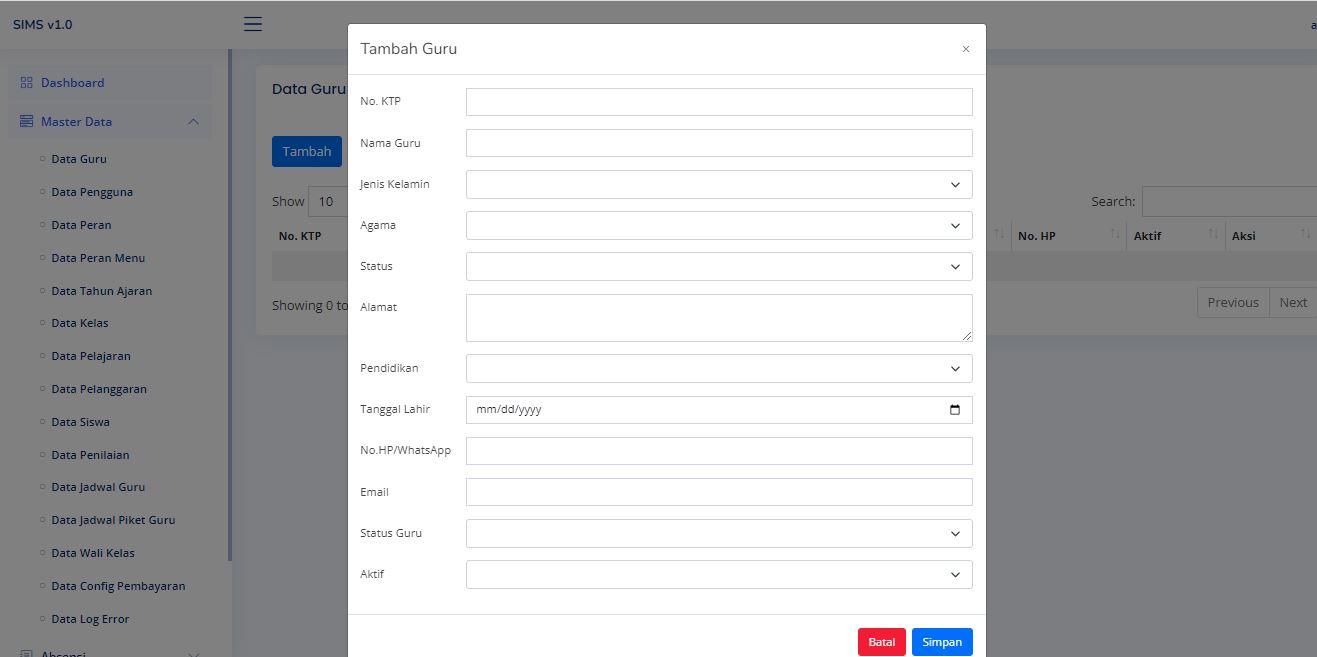Open the Status Guru dropdown
The image size is (1317, 657).
point(718,534)
